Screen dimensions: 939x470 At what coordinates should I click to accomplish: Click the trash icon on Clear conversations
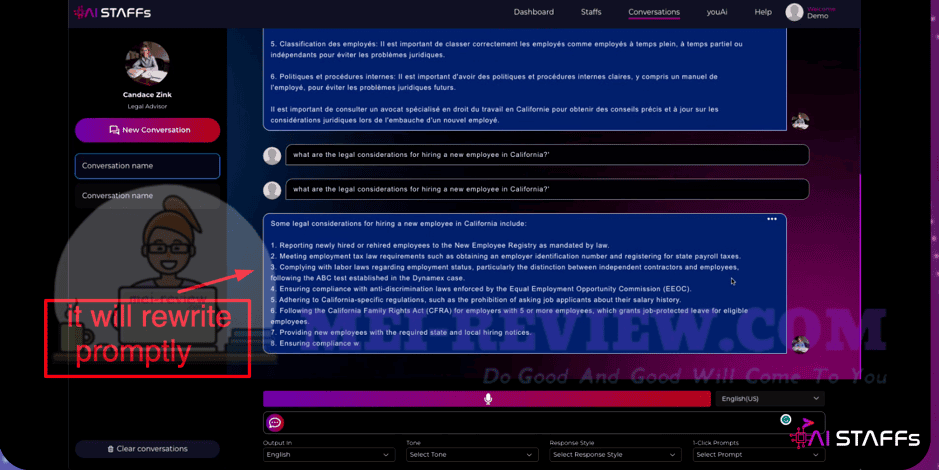click(110, 449)
